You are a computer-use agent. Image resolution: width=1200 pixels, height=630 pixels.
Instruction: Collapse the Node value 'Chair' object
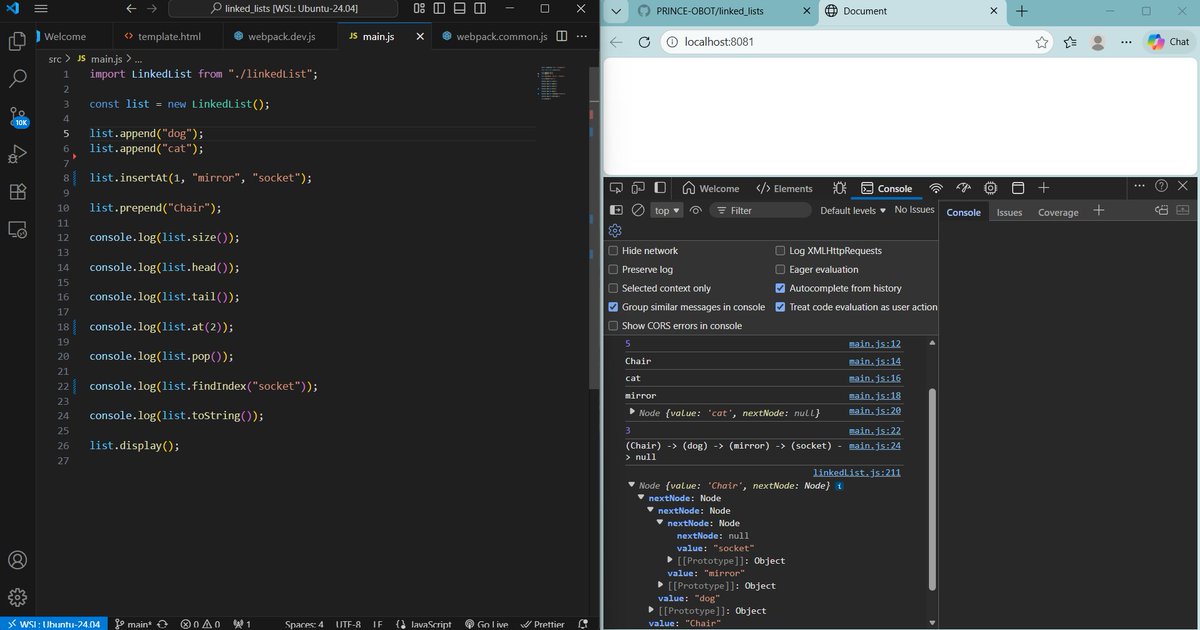coord(632,486)
